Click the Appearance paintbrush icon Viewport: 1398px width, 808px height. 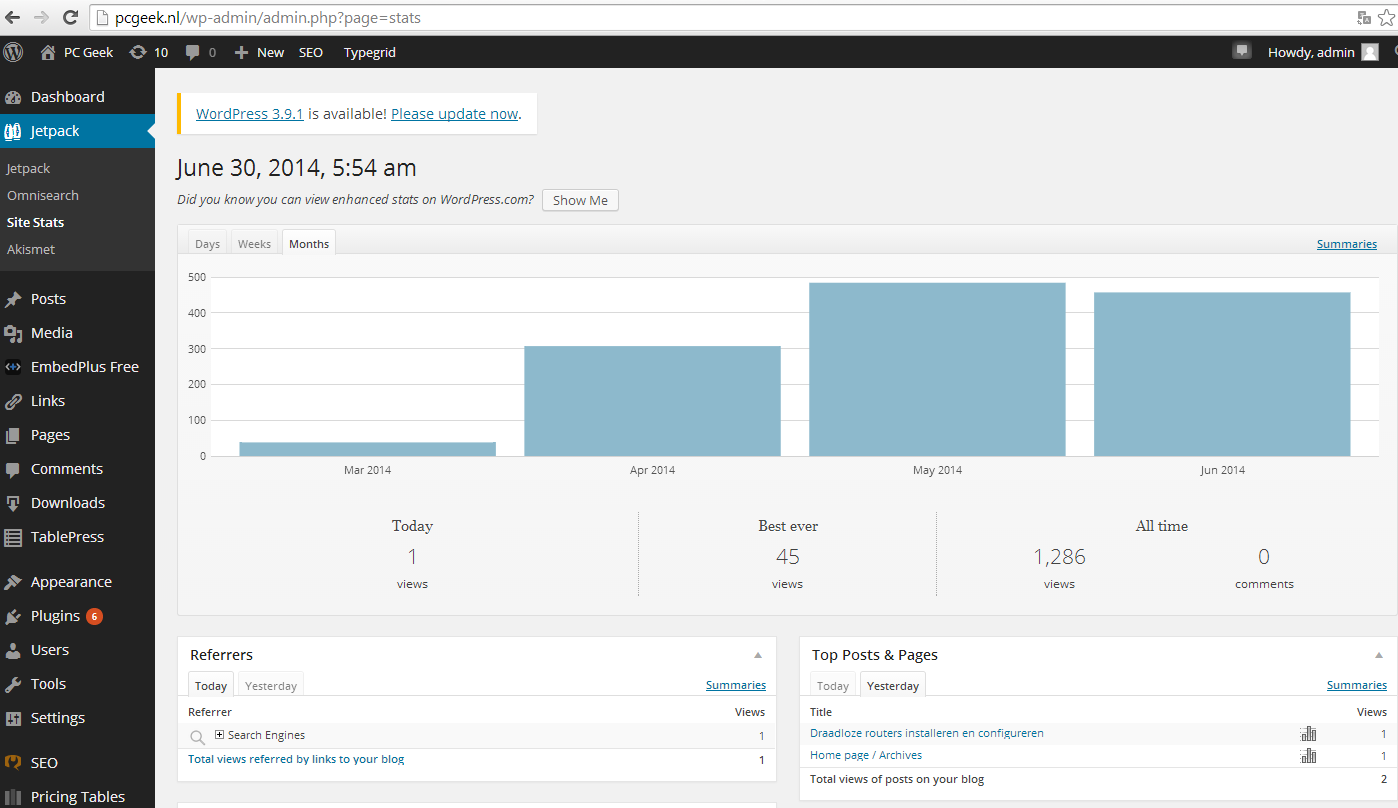coord(13,582)
